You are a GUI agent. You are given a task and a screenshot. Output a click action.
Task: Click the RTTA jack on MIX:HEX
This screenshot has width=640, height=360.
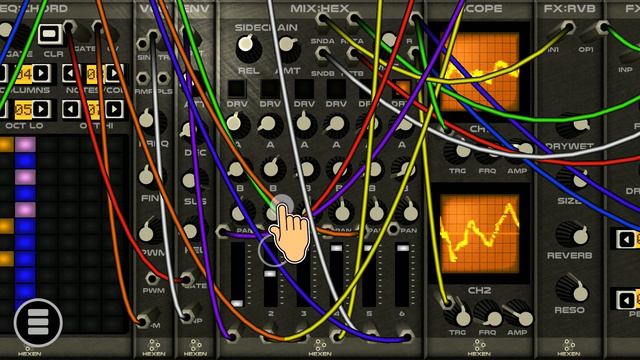click(353, 19)
